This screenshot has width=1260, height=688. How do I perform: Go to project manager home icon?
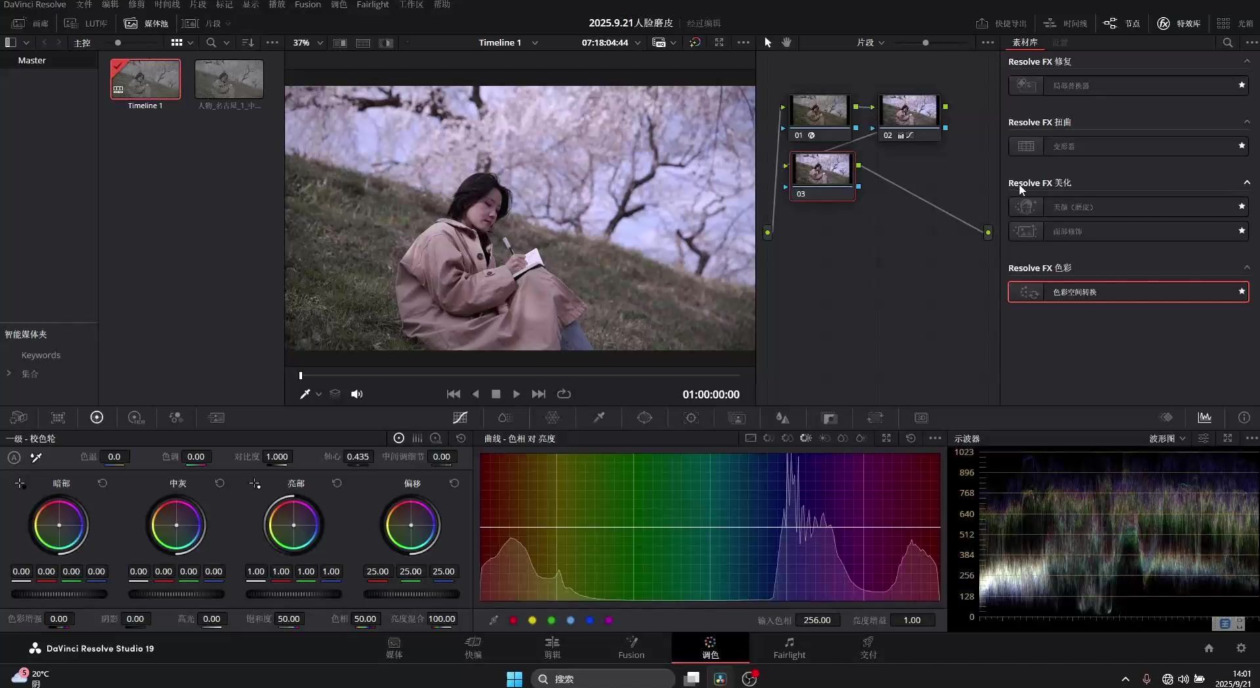pyautogui.click(x=1209, y=648)
